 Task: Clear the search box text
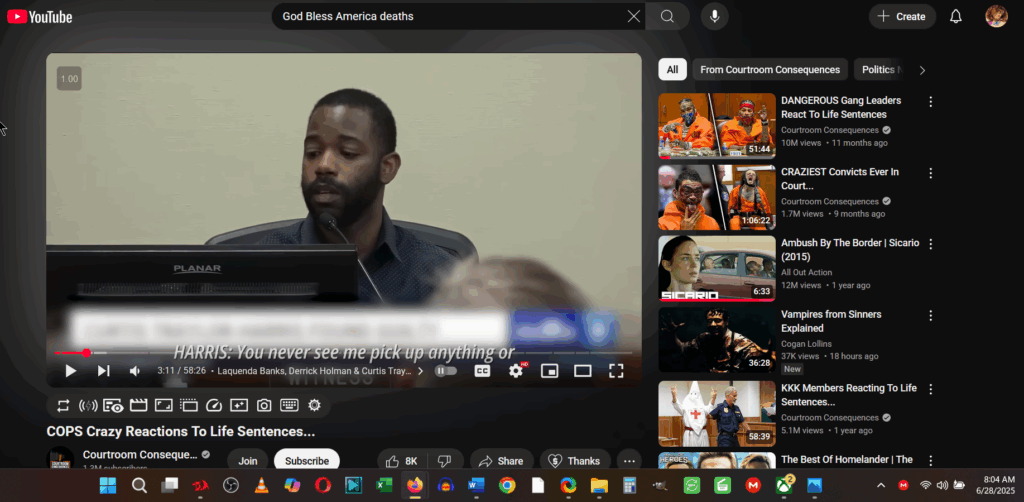pyautogui.click(x=633, y=16)
